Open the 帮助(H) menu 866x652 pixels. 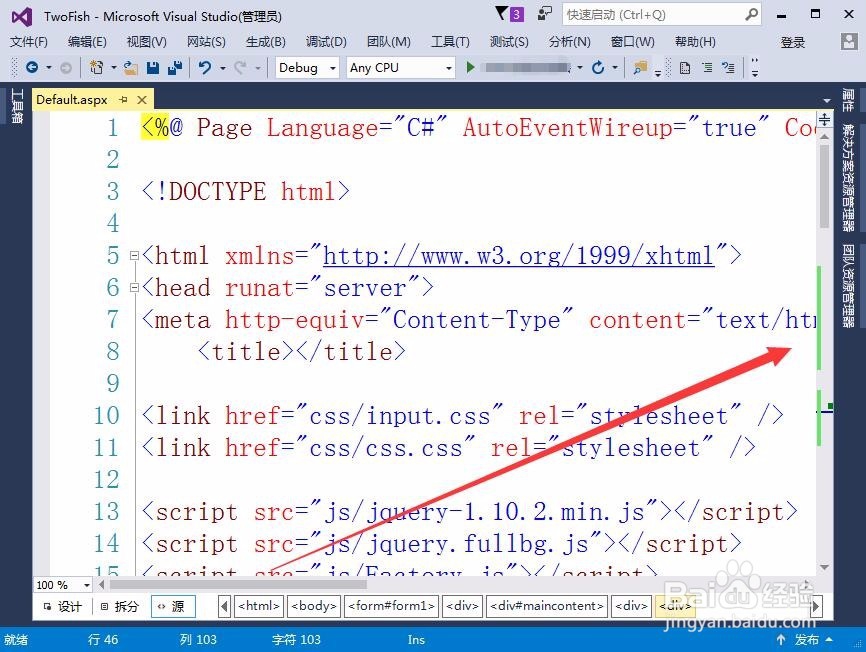click(695, 42)
